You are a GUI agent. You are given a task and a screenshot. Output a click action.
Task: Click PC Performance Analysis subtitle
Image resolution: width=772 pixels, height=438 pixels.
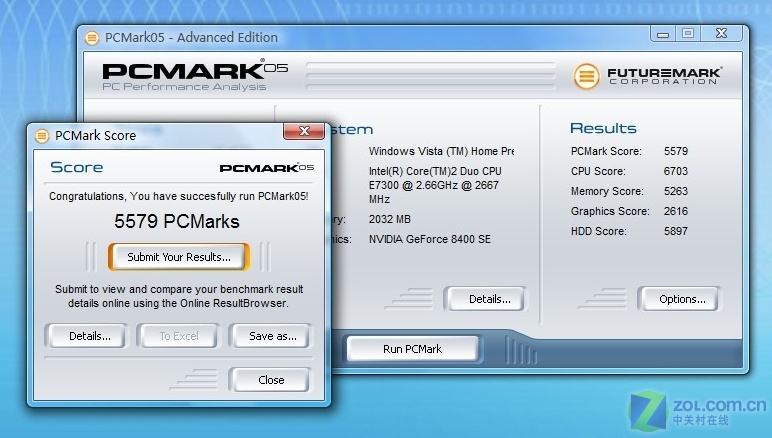pos(184,87)
